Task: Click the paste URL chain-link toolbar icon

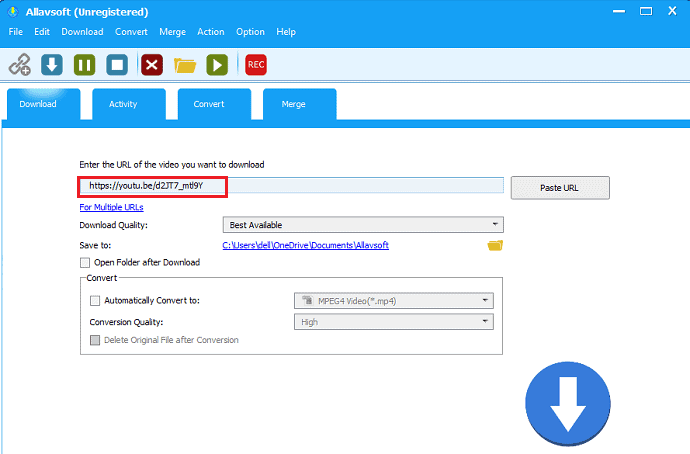Action: pyautogui.click(x=20, y=65)
